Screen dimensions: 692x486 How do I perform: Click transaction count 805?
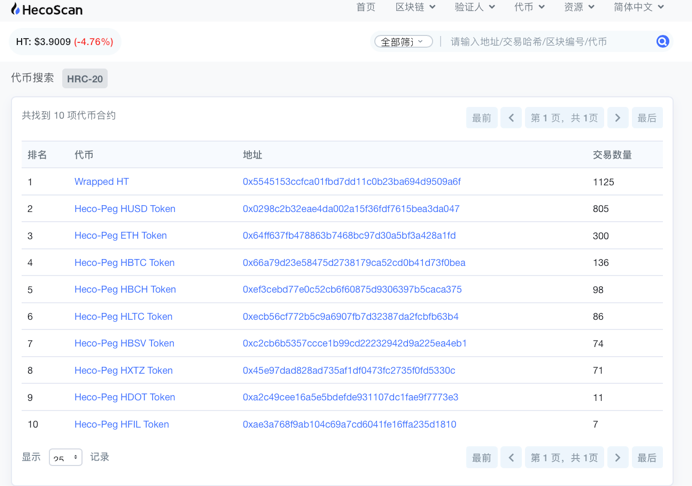pyautogui.click(x=601, y=208)
